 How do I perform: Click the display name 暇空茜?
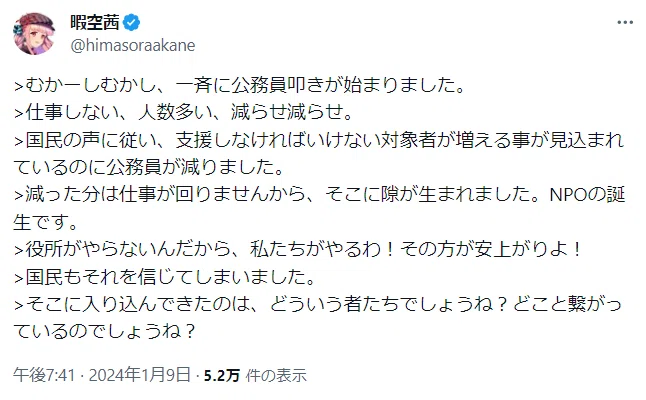[95, 22]
